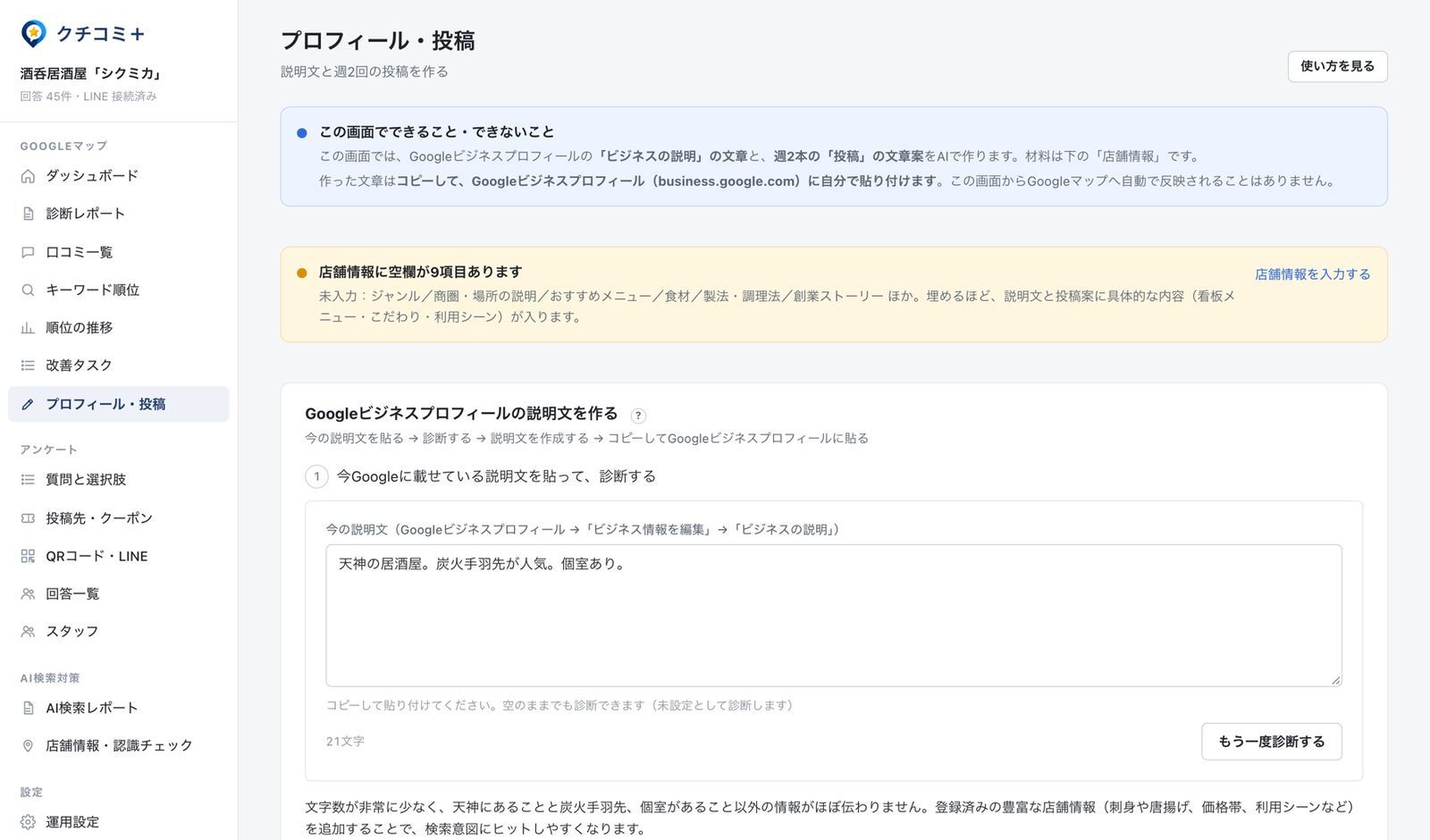Click into the 今の説明文 text area

click(x=833, y=616)
